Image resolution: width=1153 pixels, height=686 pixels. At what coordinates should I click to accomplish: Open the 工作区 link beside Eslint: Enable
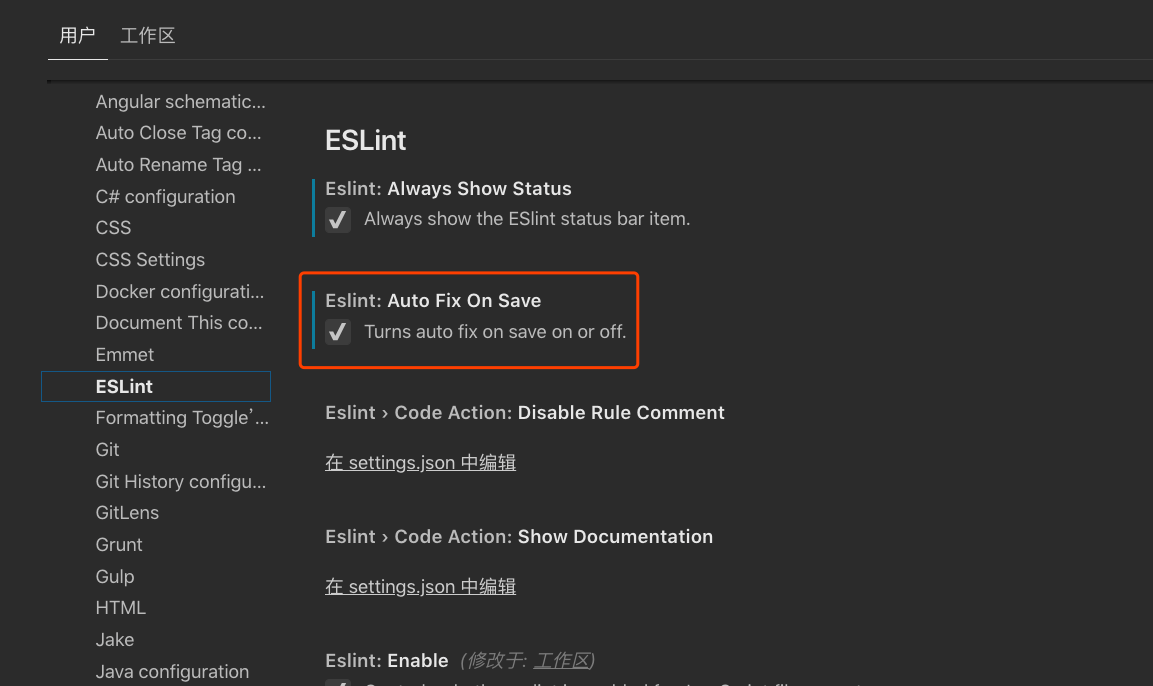(x=562, y=660)
